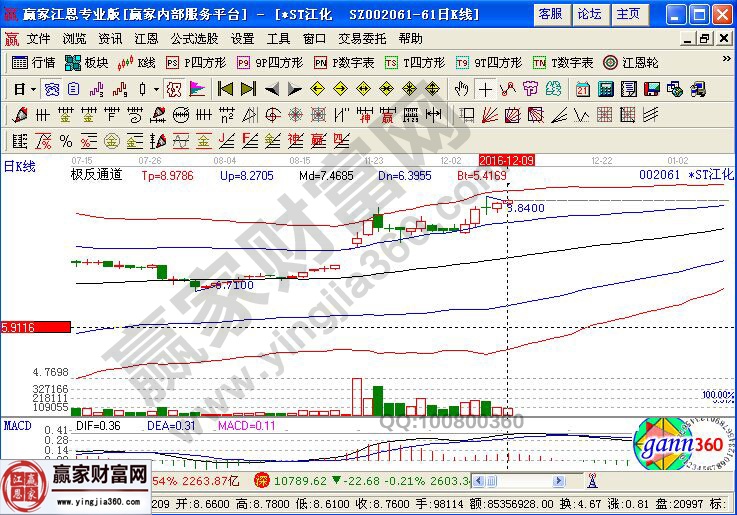This screenshot has height=515, width=737.
Task: Open the 公式选股 menu
Action: point(194,38)
